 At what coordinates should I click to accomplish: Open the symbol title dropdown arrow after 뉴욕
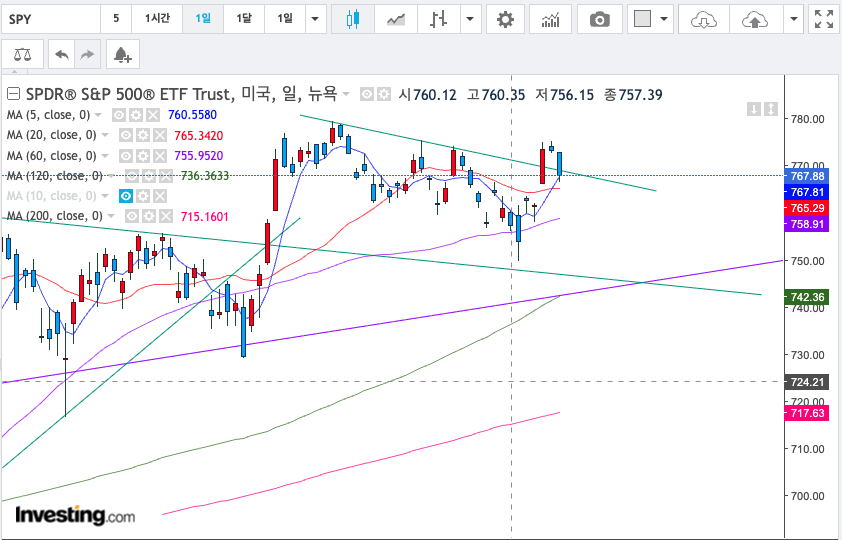tap(346, 94)
